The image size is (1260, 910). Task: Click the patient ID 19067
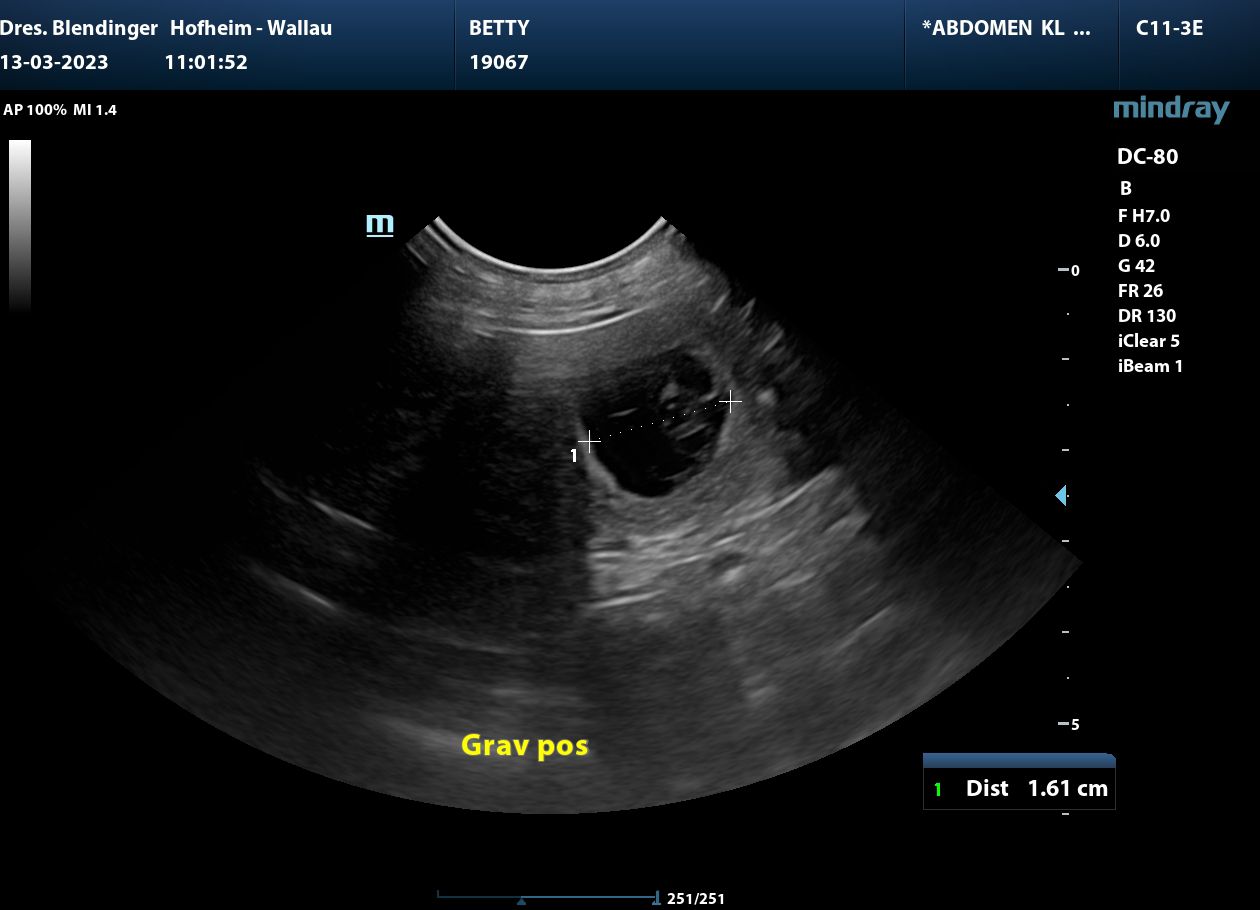(x=499, y=62)
